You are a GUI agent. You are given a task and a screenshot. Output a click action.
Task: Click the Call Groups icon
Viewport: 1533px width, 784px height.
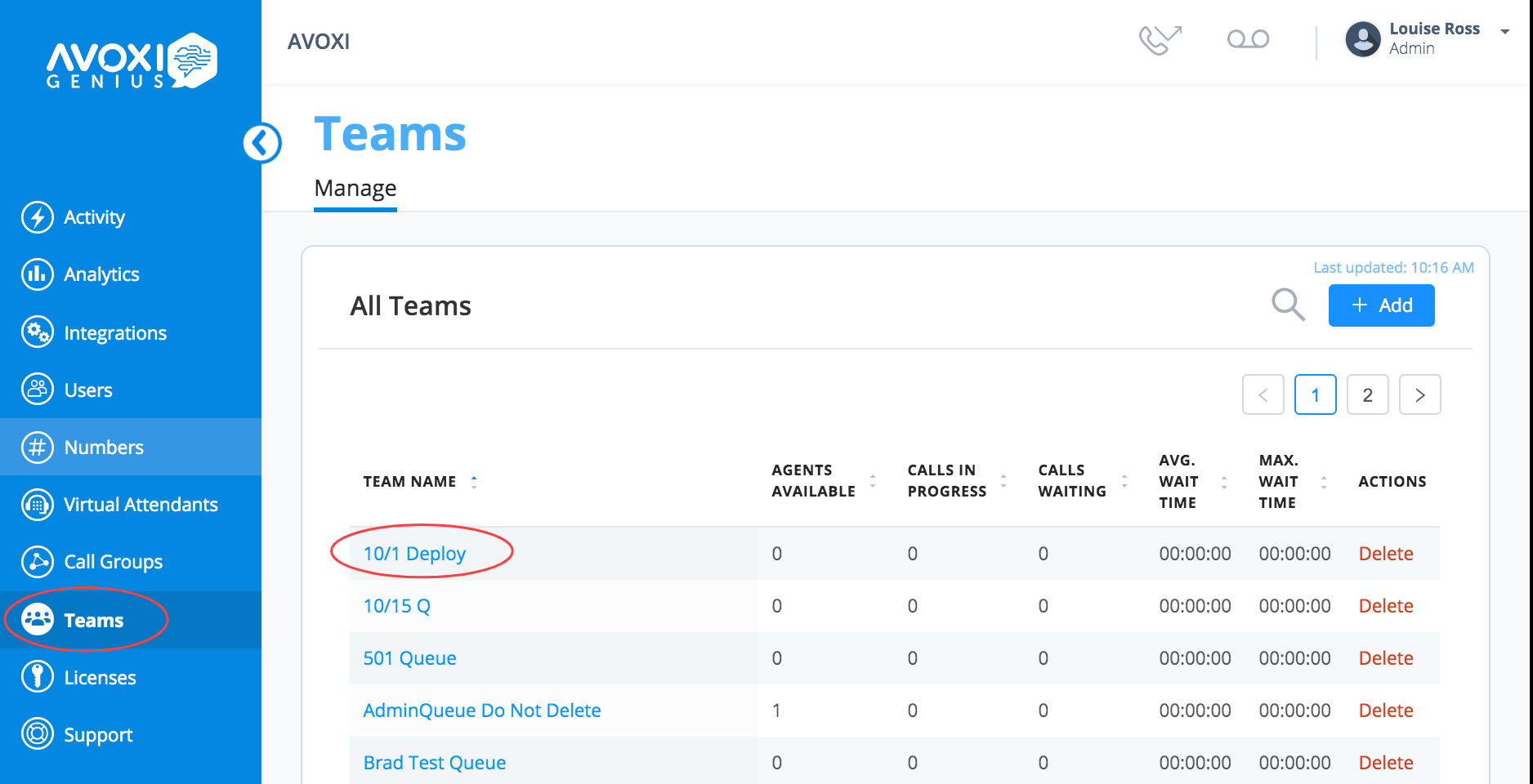(38, 562)
